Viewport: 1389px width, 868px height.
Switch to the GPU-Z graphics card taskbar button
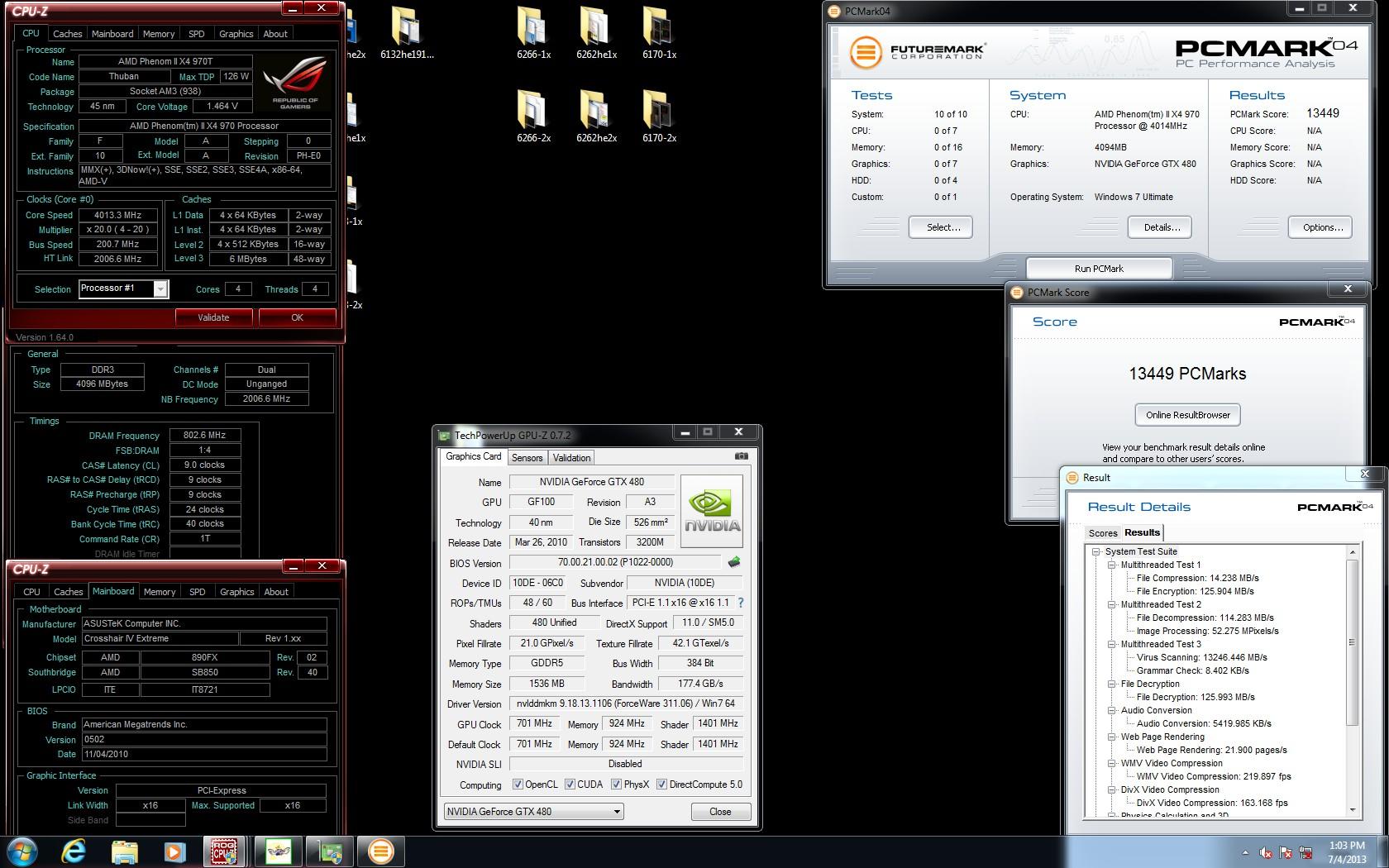coord(329,851)
